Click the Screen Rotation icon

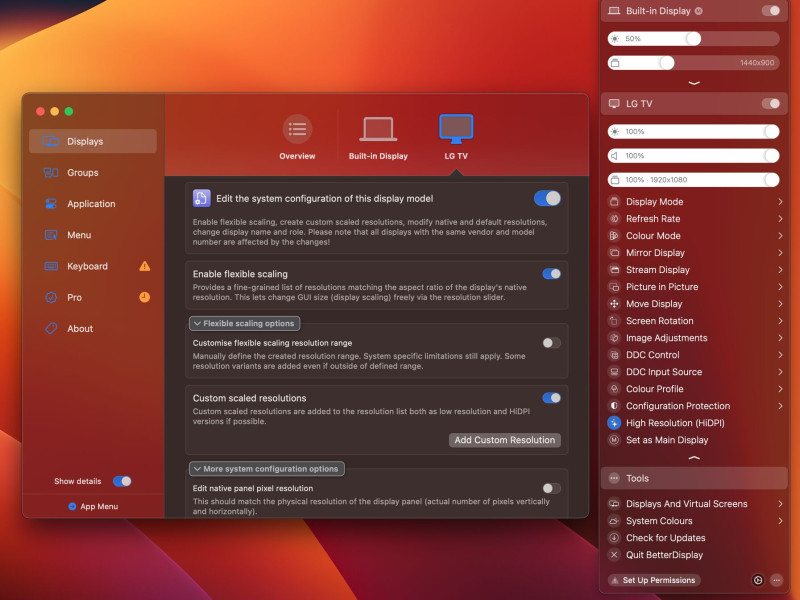[614, 321]
